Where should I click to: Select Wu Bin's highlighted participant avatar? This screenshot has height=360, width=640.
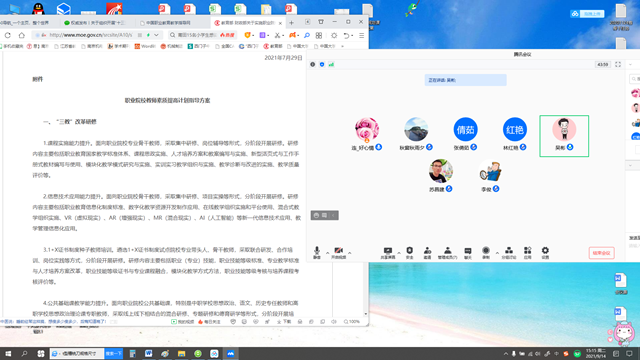(x=564, y=136)
